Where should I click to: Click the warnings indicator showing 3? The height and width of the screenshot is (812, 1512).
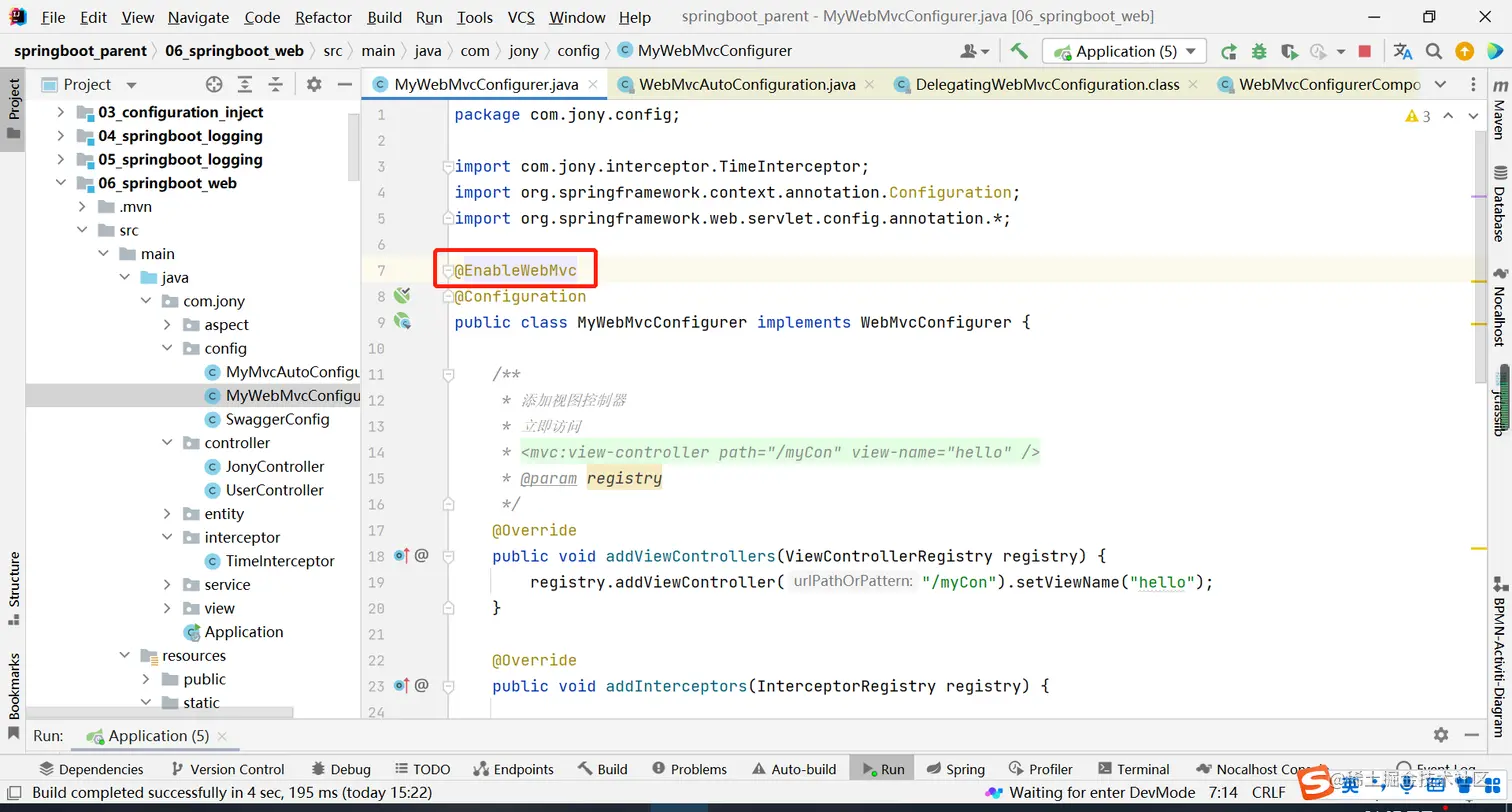[x=1418, y=116]
